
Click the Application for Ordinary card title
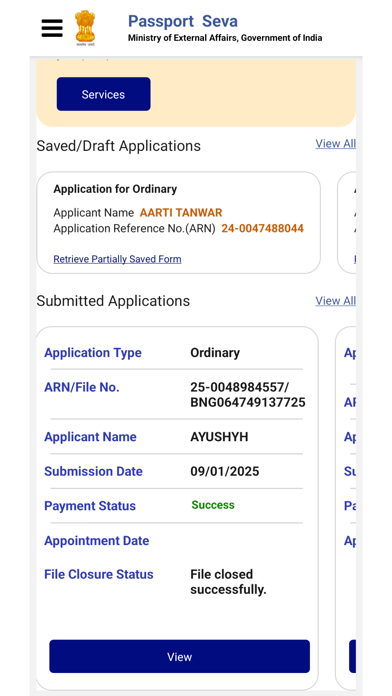[115, 189]
